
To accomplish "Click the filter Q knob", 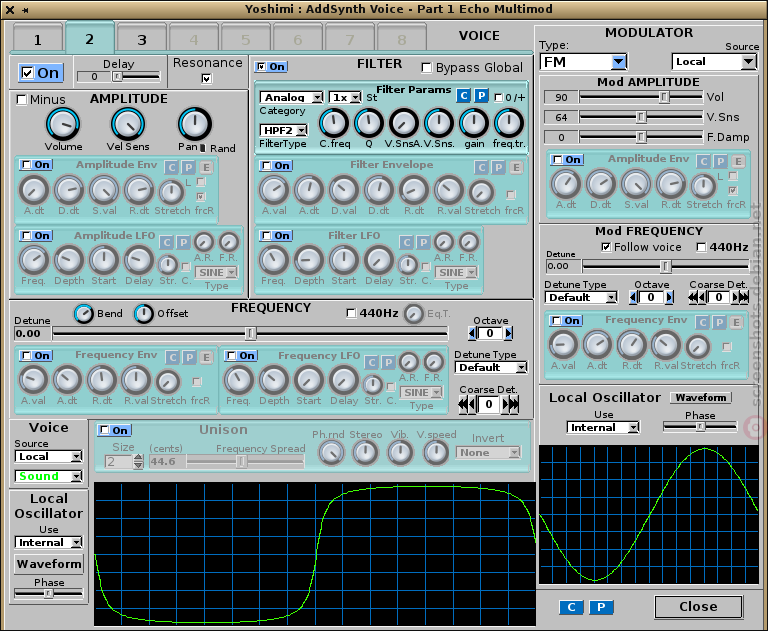I will [369, 122].
